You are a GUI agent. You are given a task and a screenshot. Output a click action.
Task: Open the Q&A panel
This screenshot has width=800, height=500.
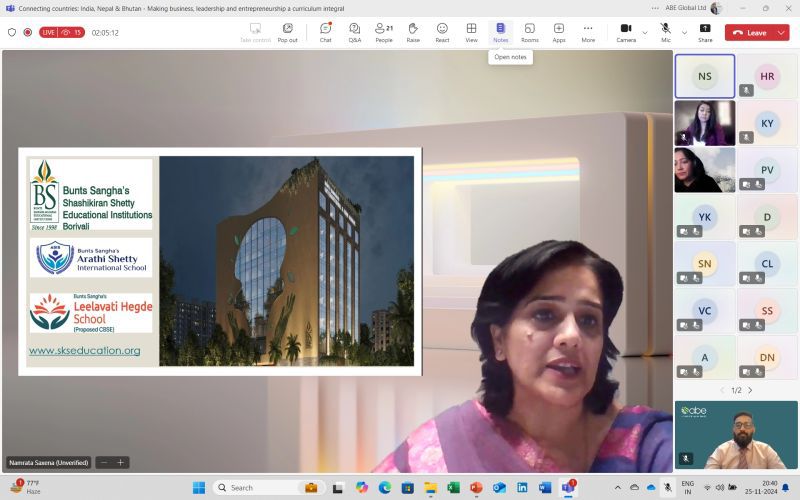click(355, 32)
